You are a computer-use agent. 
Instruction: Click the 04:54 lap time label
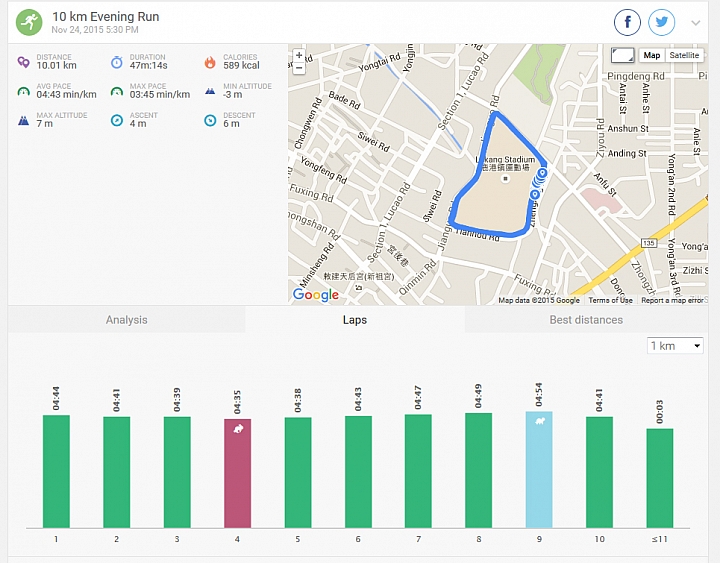(539, 394)
